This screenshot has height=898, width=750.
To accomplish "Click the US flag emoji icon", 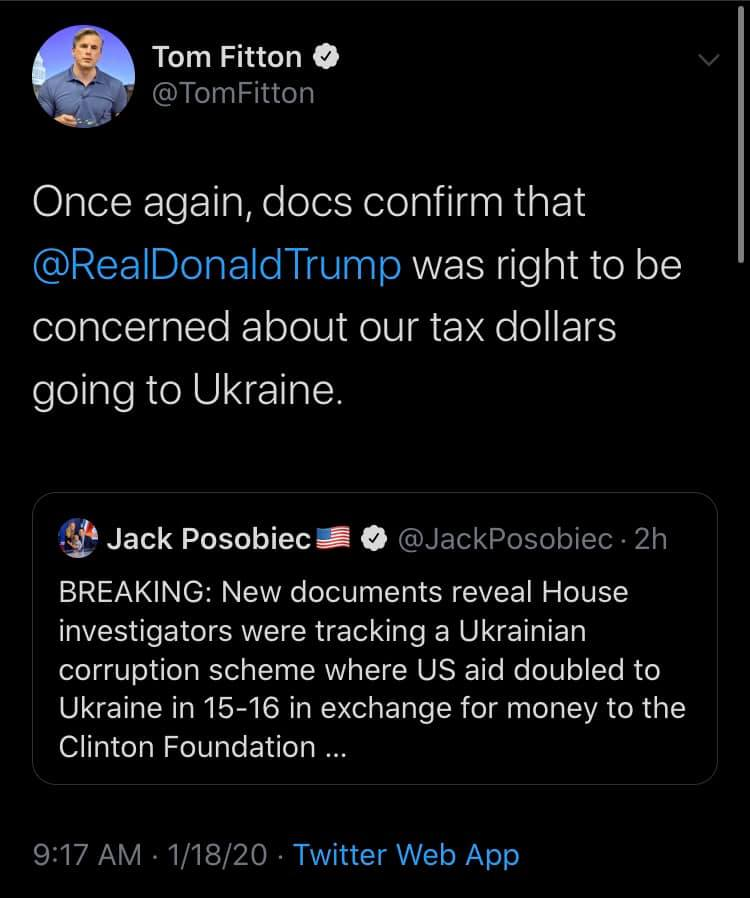I will coord(331,539).
